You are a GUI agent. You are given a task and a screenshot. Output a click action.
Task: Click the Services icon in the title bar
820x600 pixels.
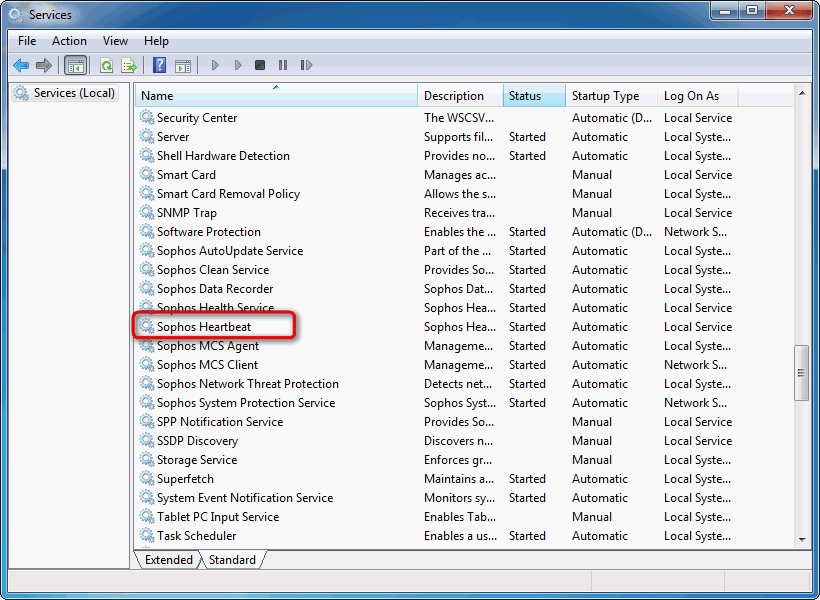[16, 15]
